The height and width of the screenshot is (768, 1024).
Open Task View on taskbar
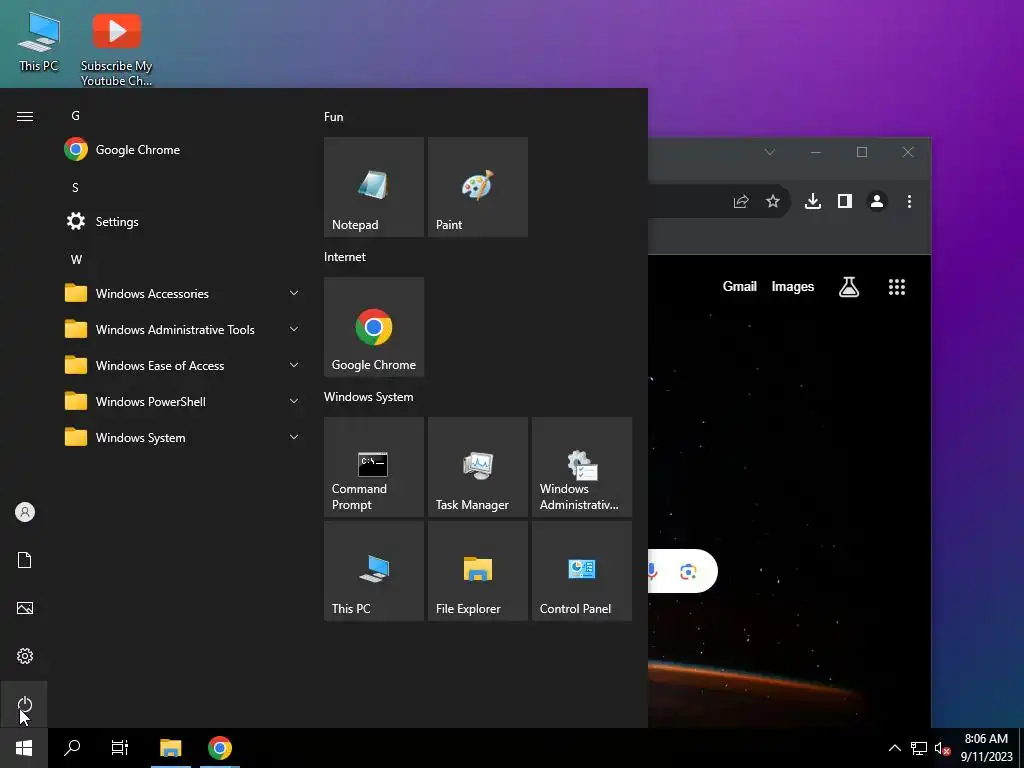[x=120, y=748]
